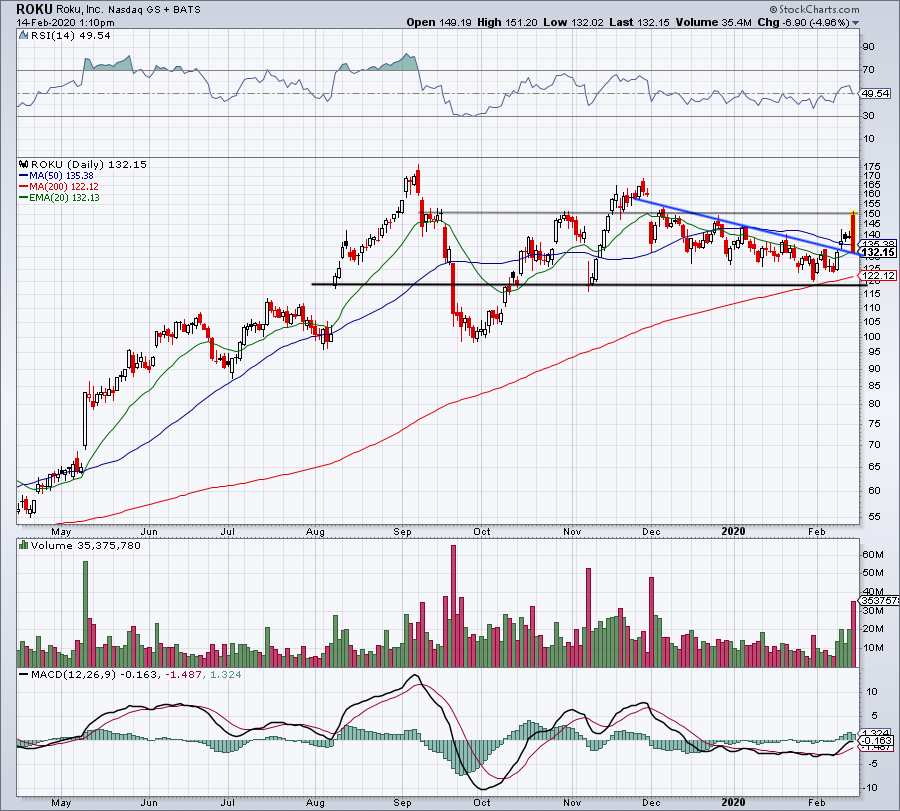Click the RSI(14) indicator legend icon

pyautogui.click(x=23, y=36)
